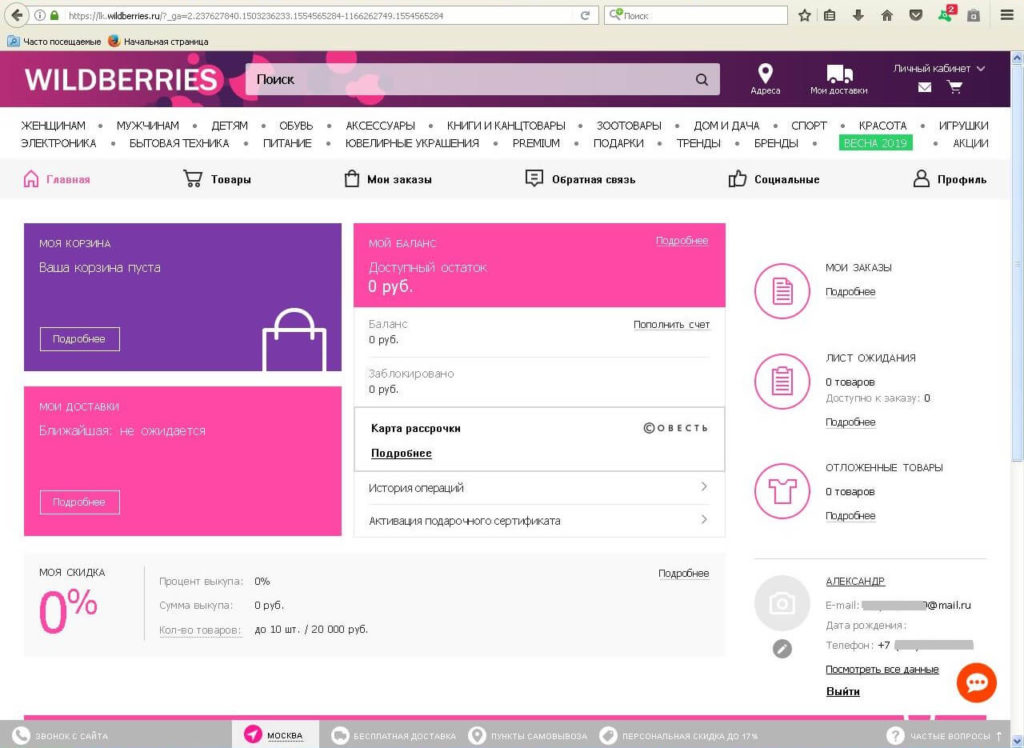This screenshot has height=748, width=1024.
Task: Expand История операций row
Action: pyautogui.click(x=539, y=488)
